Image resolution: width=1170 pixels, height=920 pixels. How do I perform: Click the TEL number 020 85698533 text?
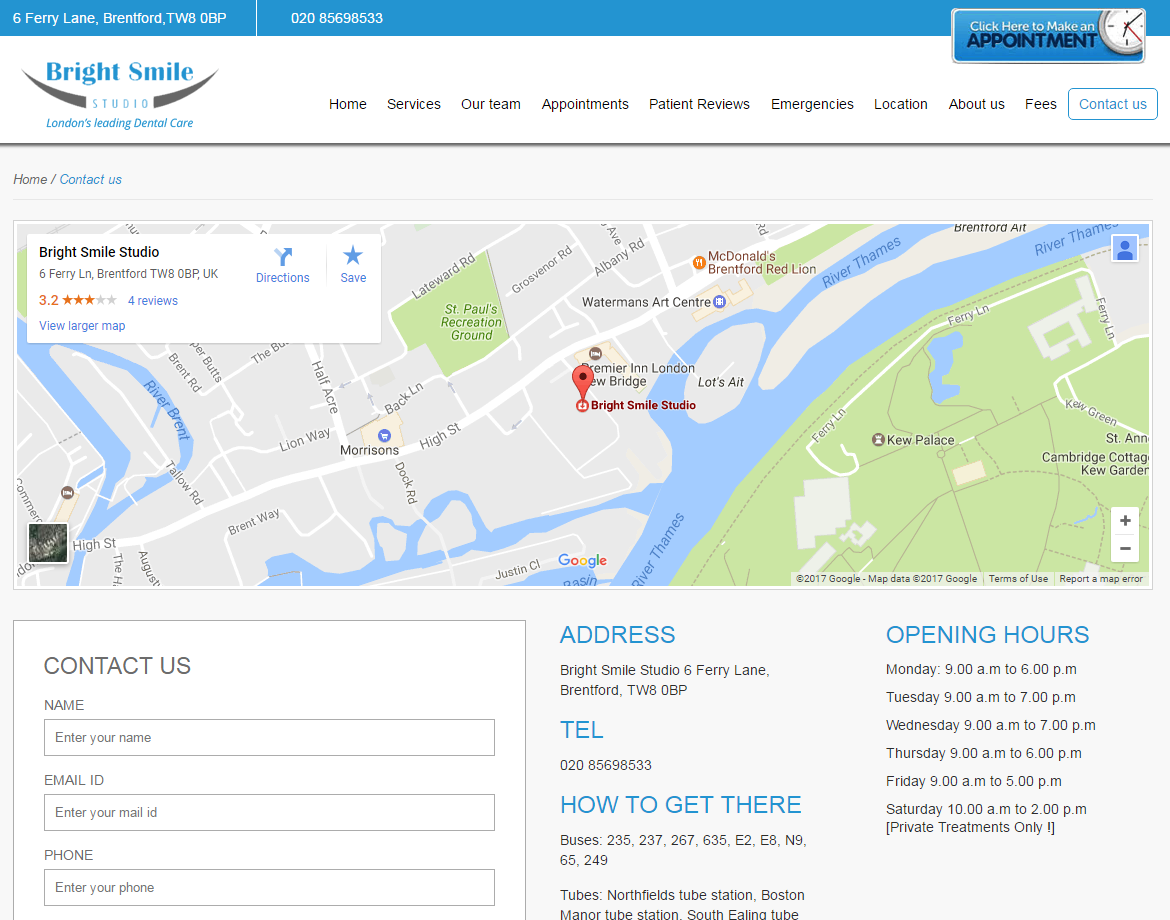(x=606, y=766)
